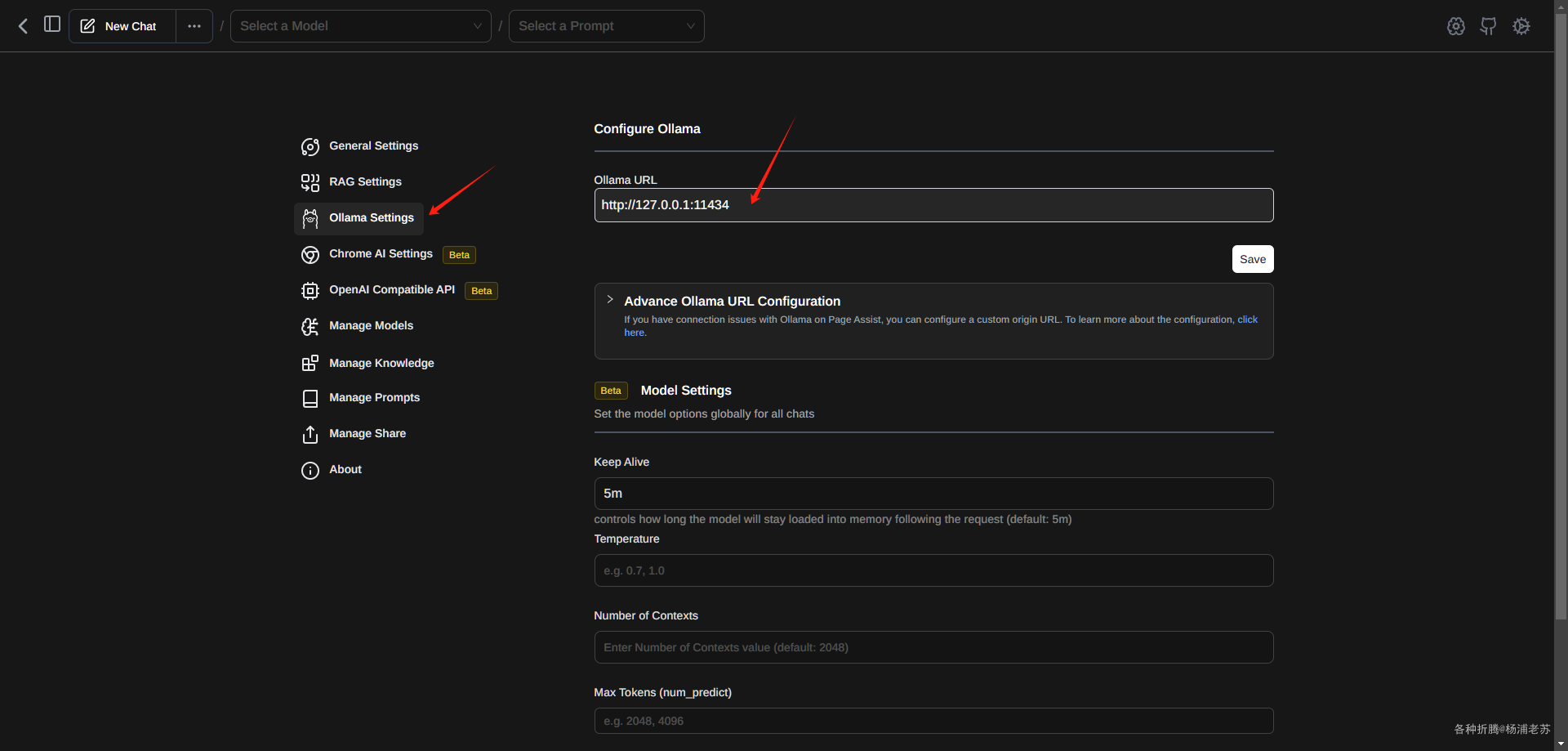Image resolution: width=1568 pixels, height=751 pixels.
Task: Click the About info icon
Action: pos(310,471)
